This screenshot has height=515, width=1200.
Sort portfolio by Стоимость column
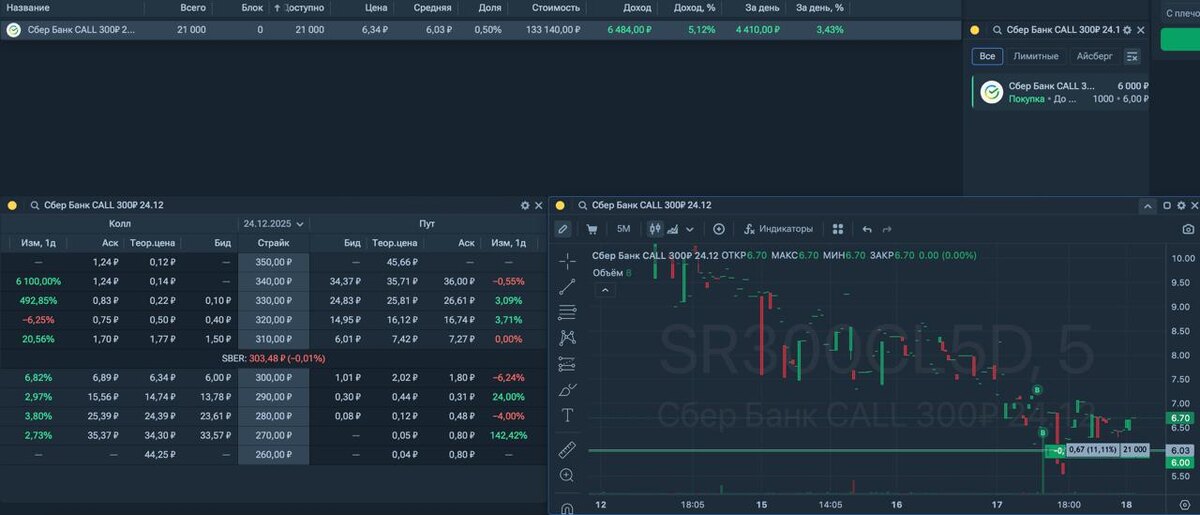[555, 7]
